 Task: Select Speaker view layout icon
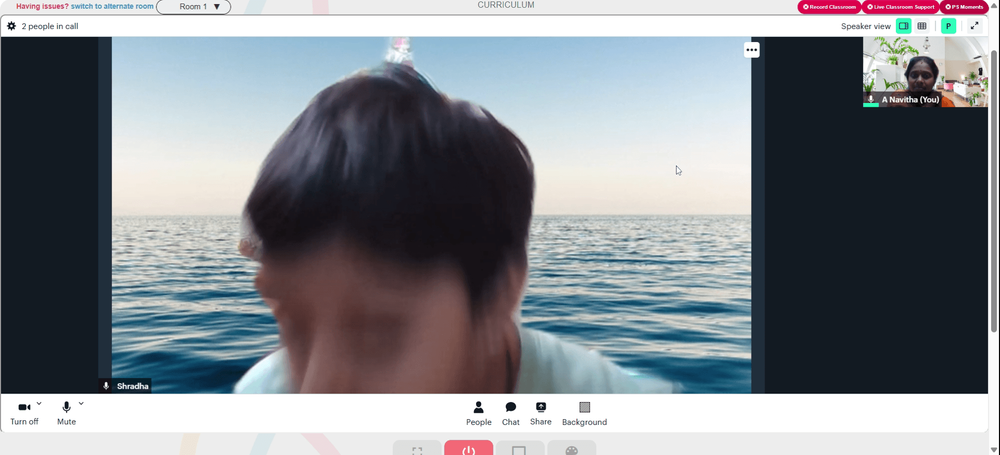tap(903, 26)
